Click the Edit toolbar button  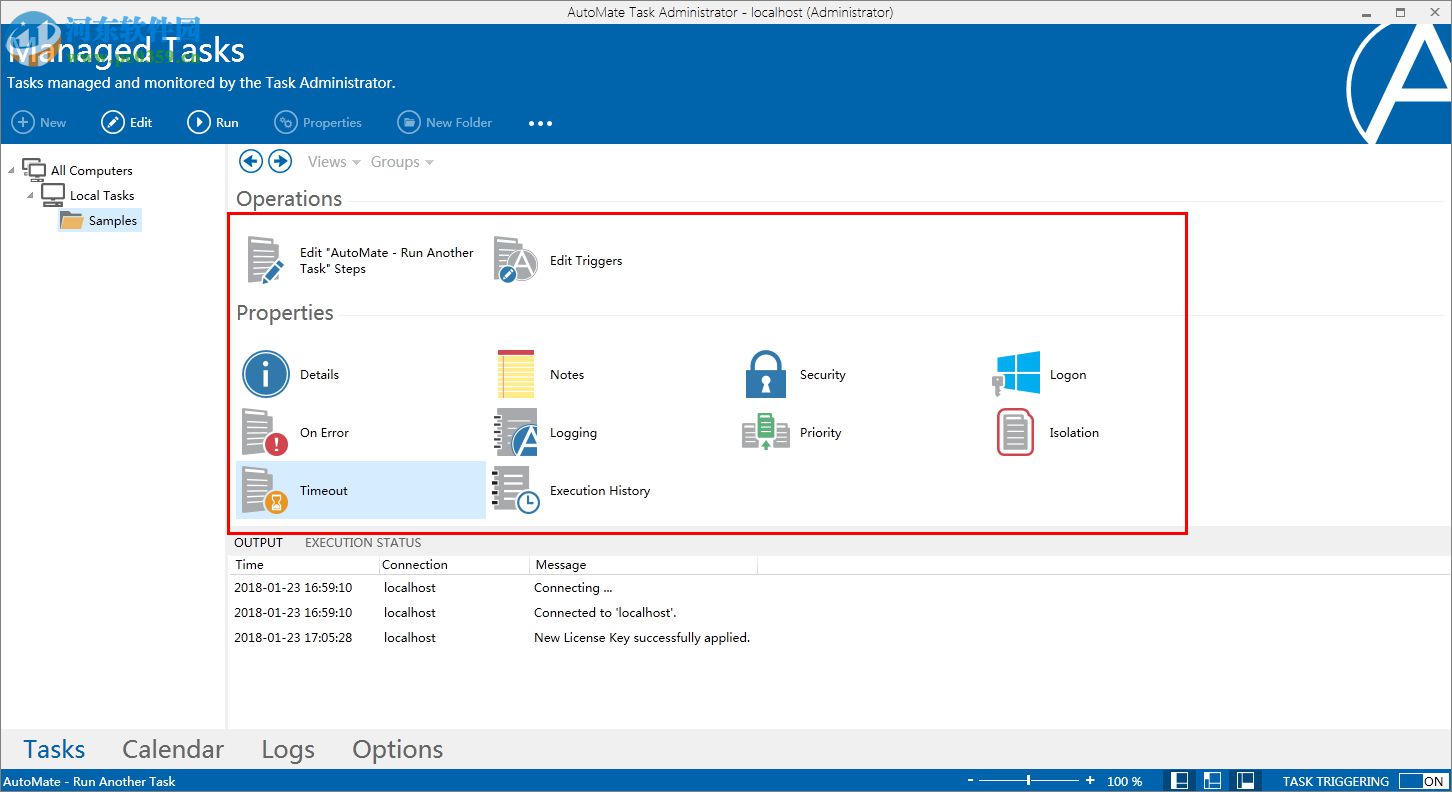[x=127, y=123]
